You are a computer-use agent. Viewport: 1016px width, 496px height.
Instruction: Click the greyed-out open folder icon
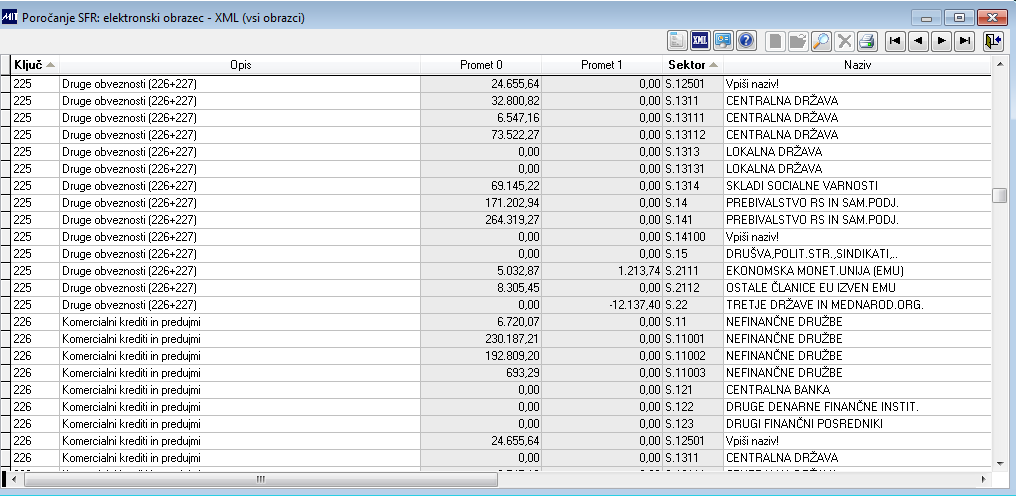[798, 41]
